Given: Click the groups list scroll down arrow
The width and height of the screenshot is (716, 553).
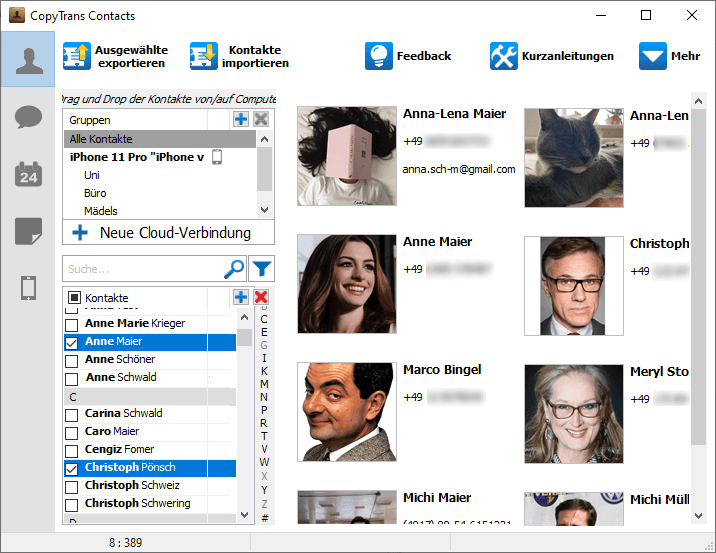Looking at the screenshot, I should [264, 210].
